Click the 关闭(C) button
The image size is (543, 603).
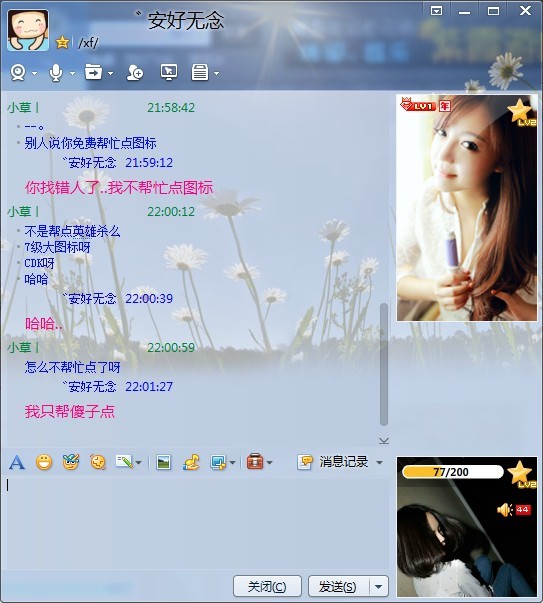tap(267, 586)
